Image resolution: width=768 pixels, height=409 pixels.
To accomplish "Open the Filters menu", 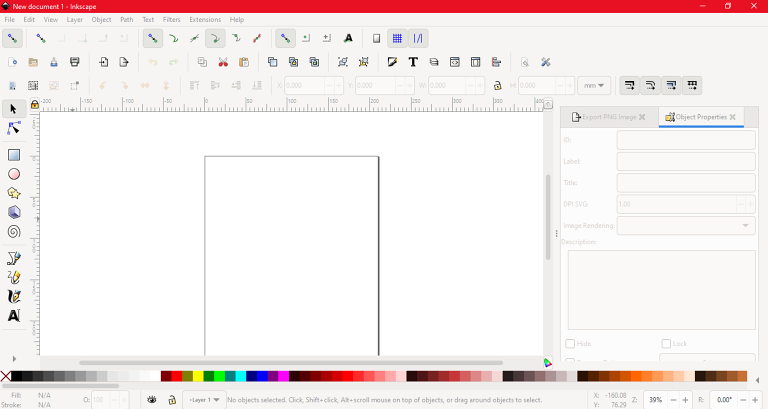I will coord(171,19).
